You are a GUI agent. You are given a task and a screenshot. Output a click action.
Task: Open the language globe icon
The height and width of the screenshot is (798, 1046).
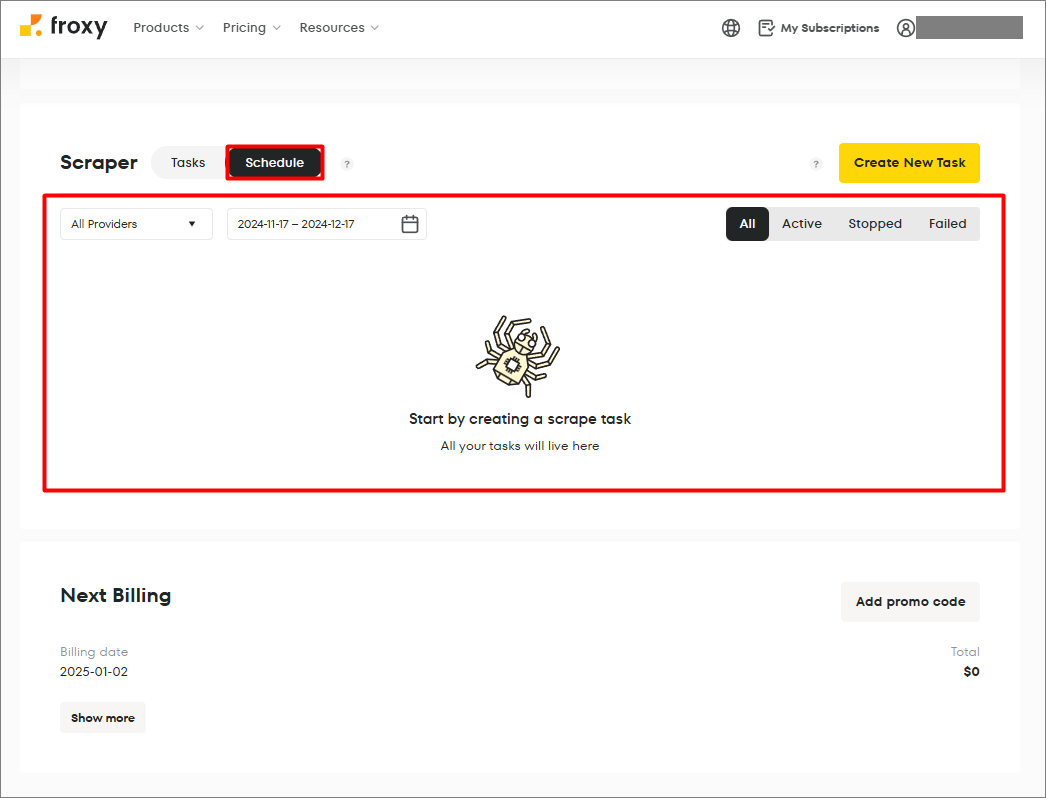pyautogui.click(x=730, y=28)
